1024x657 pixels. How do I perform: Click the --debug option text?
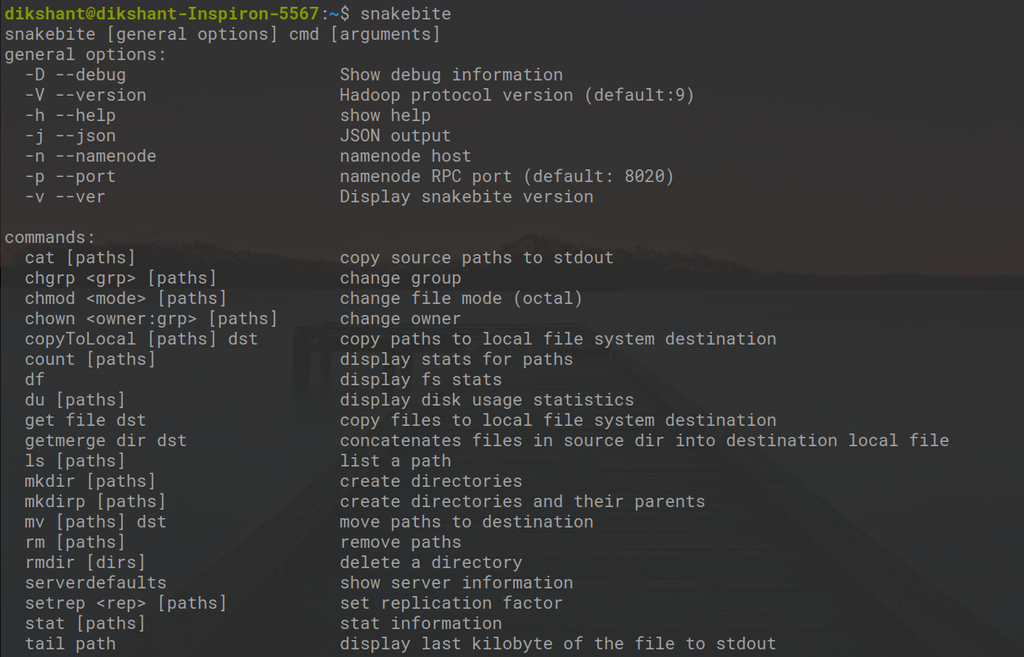tap(75, 75)
